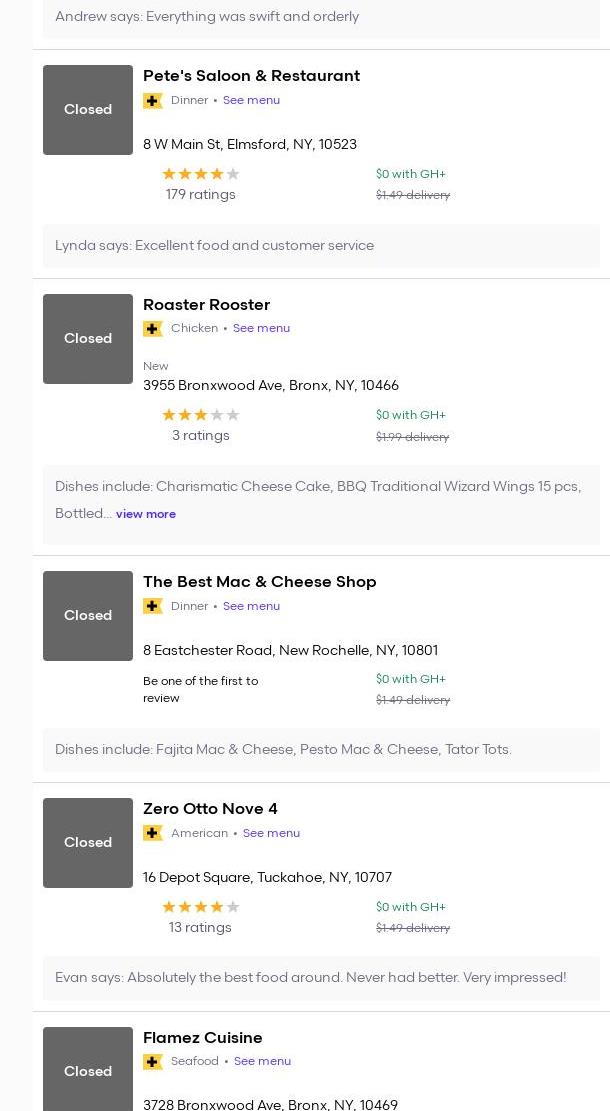Open The Best Mac & Cheese Shop title
The width and height of the screenshot is (610, 1111).
tap(259, 582)
